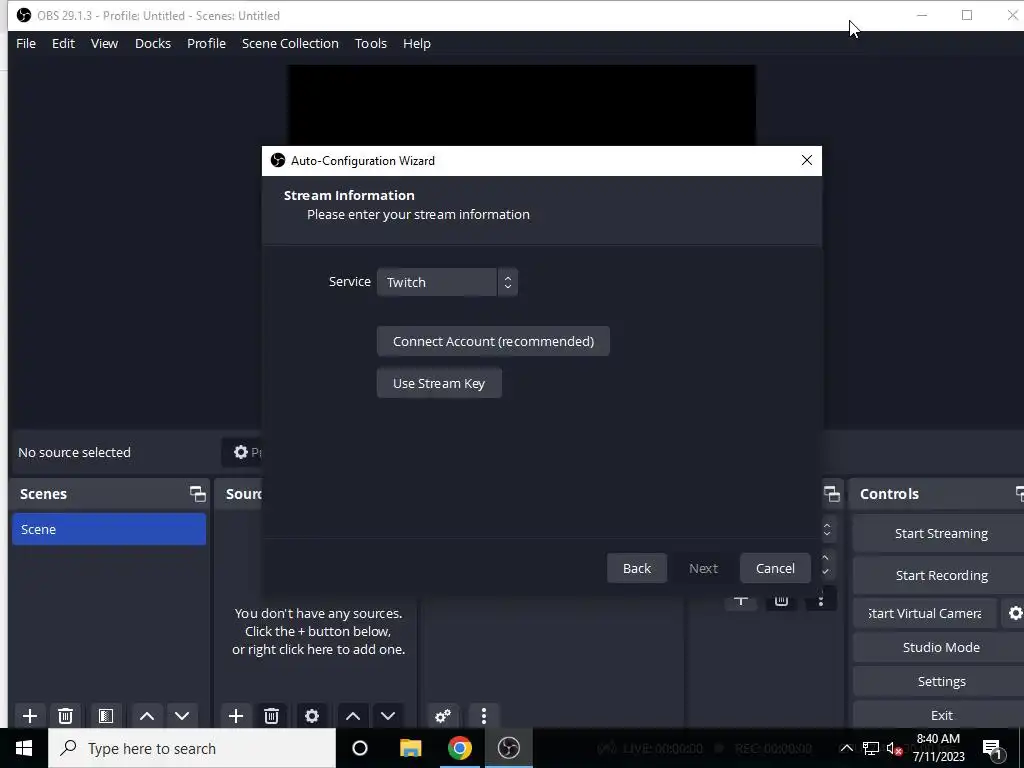Screen dimensions: 1024x768
Task: Add a new scene with plus icon
Action: tap(29, 716)
